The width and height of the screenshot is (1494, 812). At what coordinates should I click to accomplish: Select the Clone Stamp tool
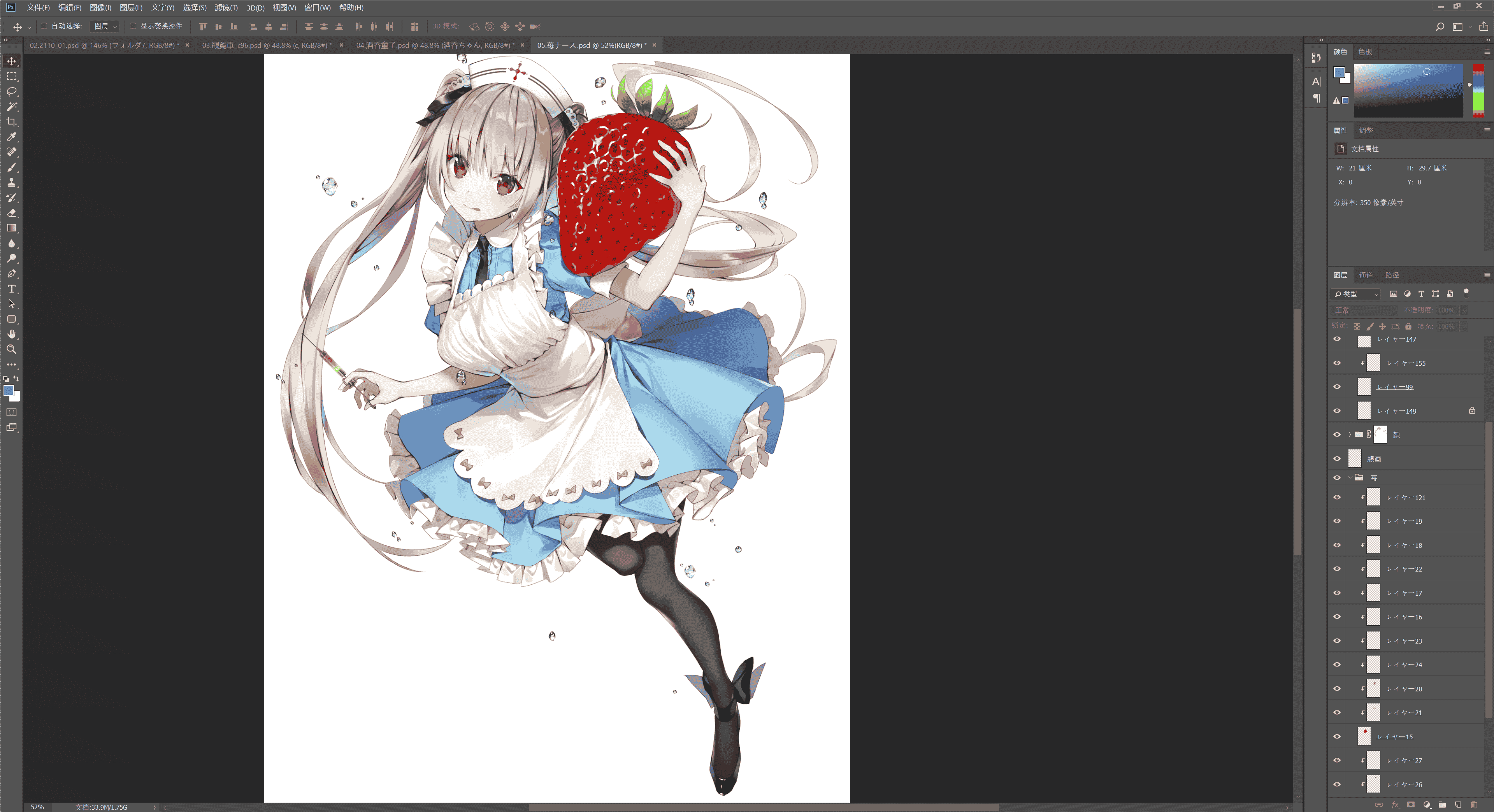point(12,183)
